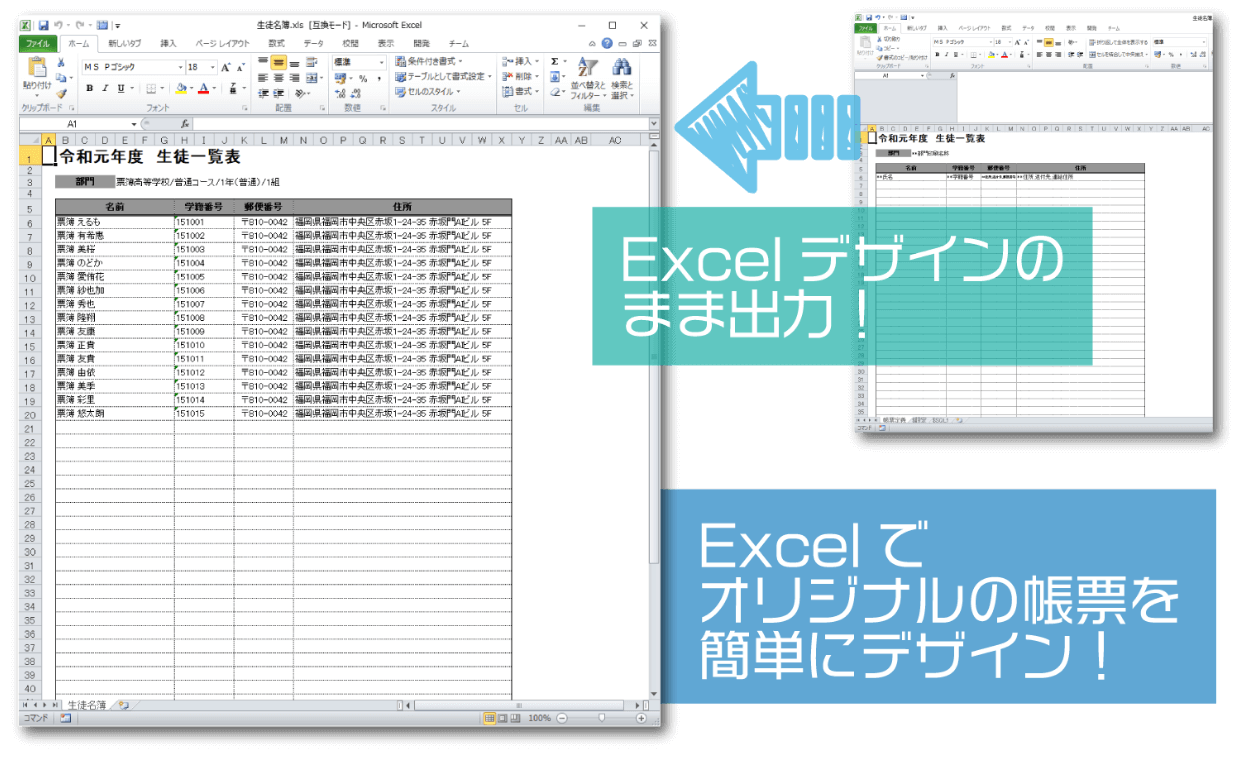1240x760 pixels.
Task: Click the Sort and Filter icon
Action: (588, 68)
